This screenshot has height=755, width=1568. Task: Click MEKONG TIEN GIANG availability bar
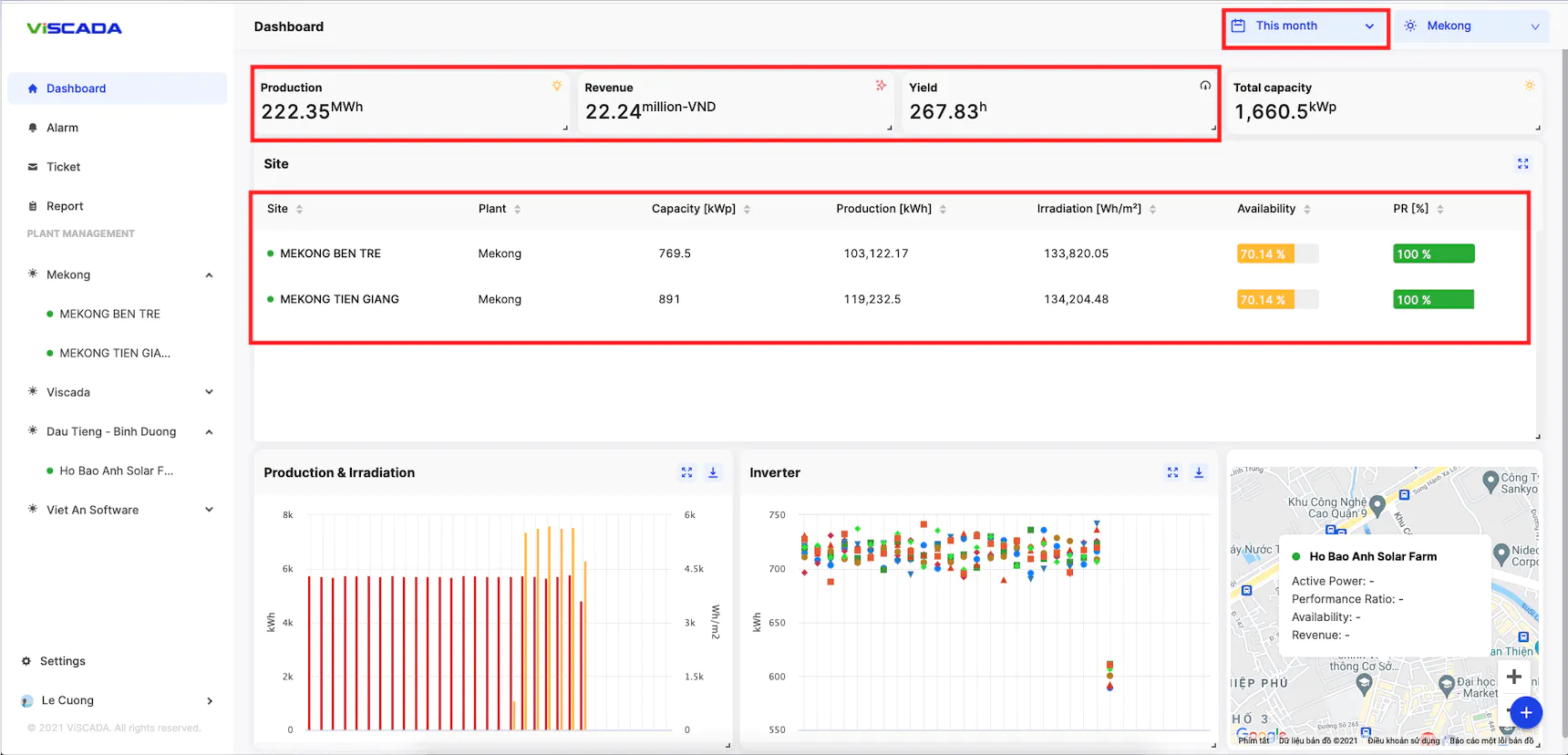(x=1277, y=300)
